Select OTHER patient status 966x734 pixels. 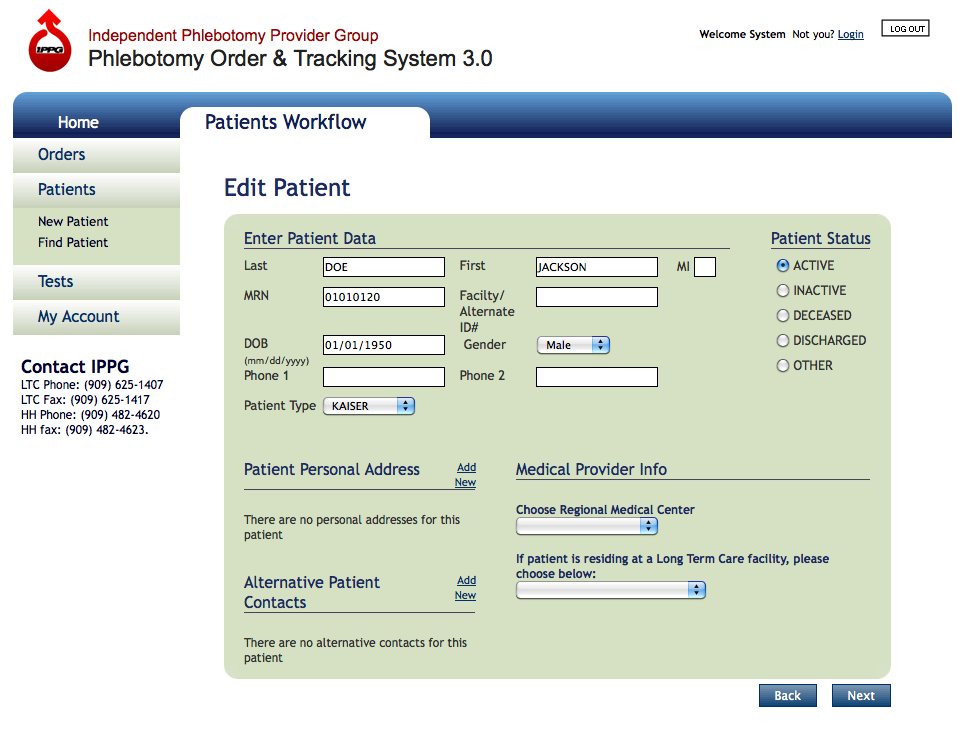[783, 366]
